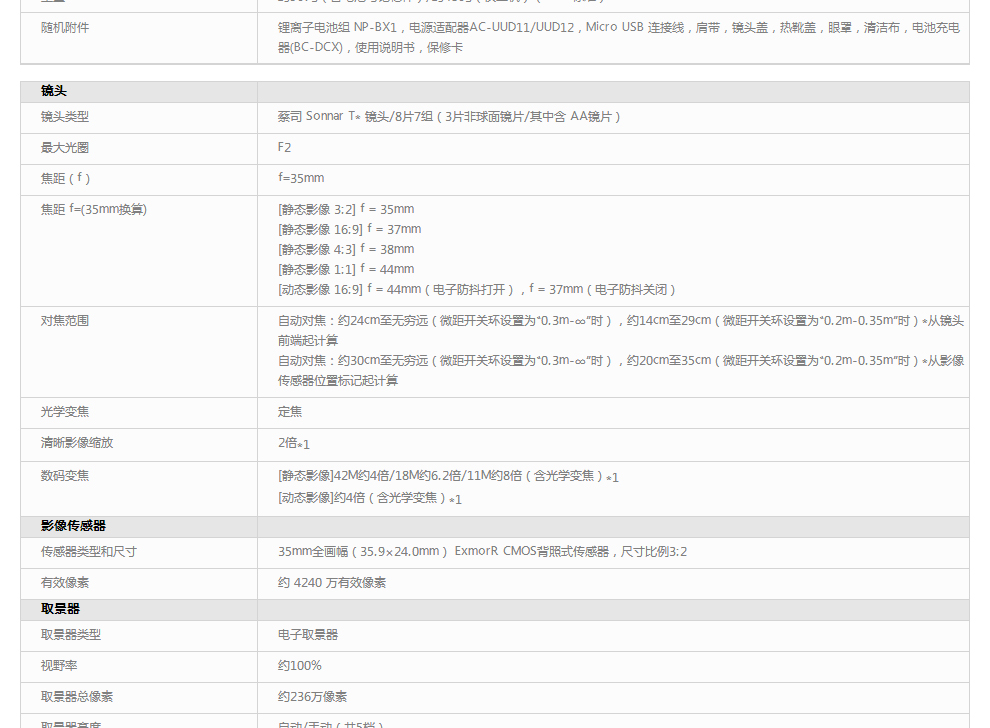Click the 数码变焦 row label

click(65, 476)
